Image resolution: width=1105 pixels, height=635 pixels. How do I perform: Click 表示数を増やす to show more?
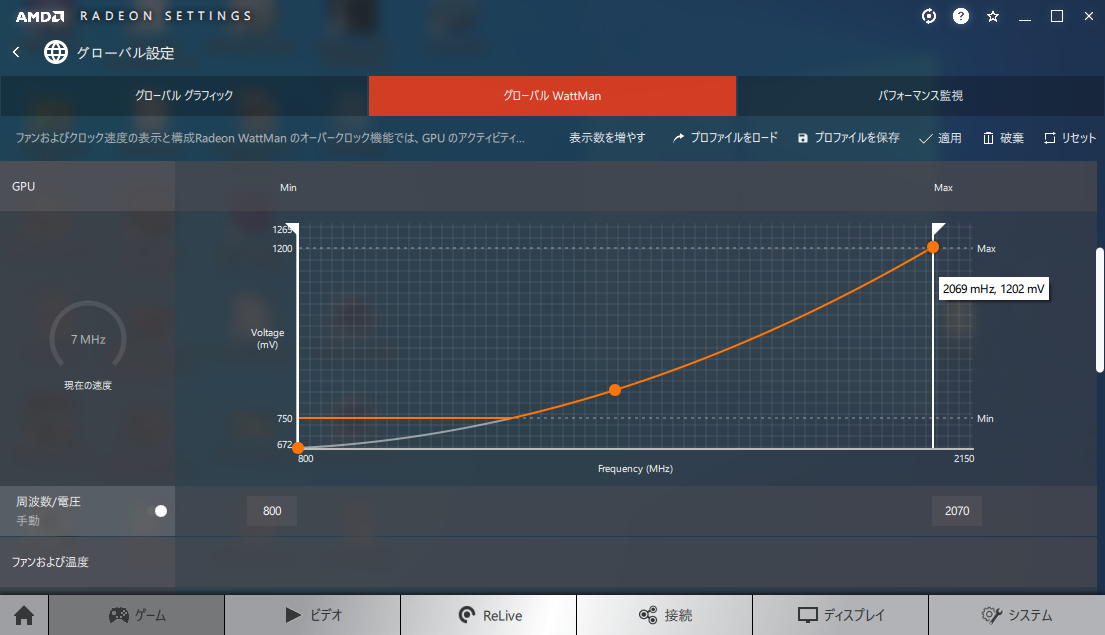[x=607, y=138]
